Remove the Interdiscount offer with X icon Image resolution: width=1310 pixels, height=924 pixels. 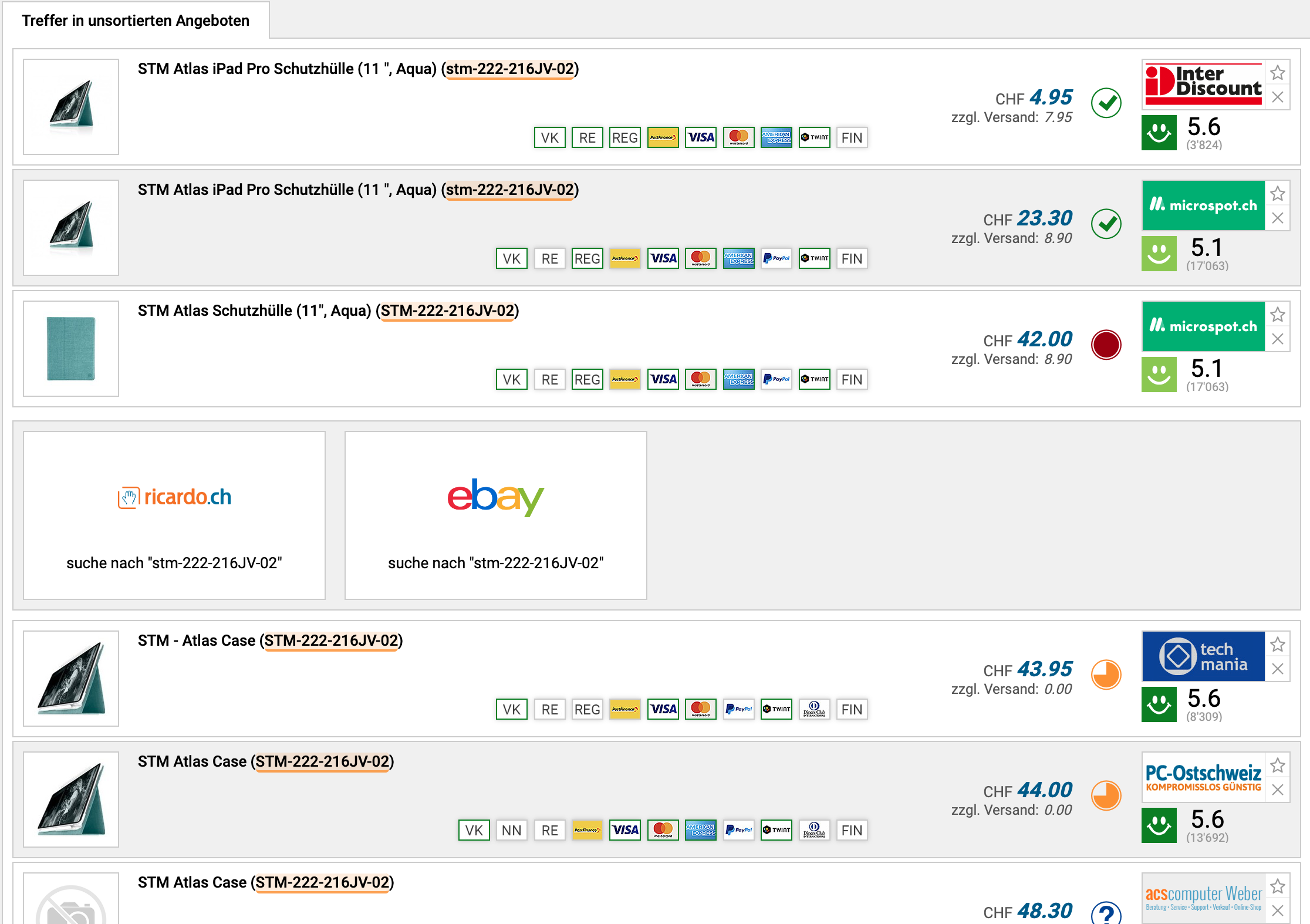1277,97
